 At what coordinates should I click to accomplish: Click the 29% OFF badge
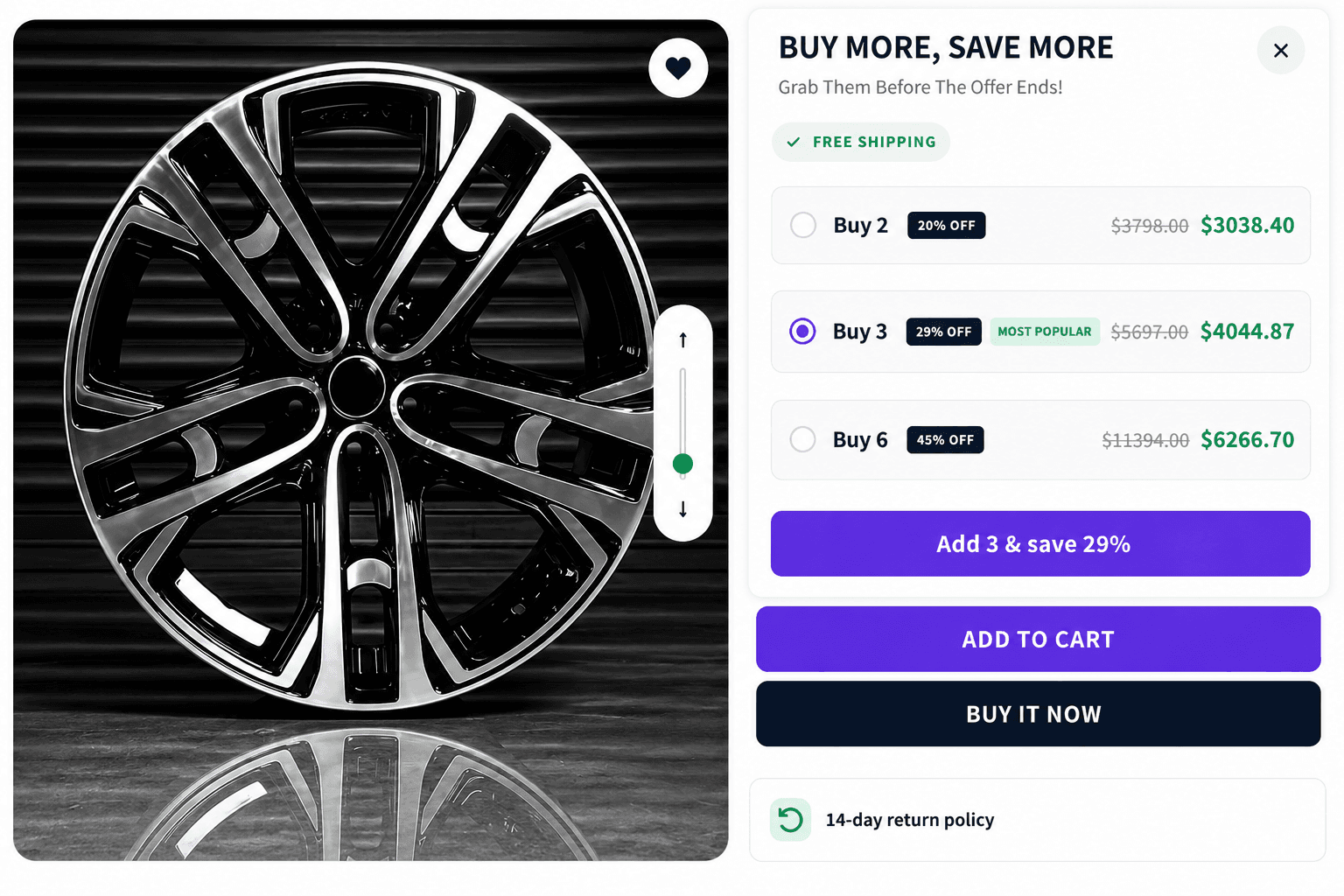944,332
